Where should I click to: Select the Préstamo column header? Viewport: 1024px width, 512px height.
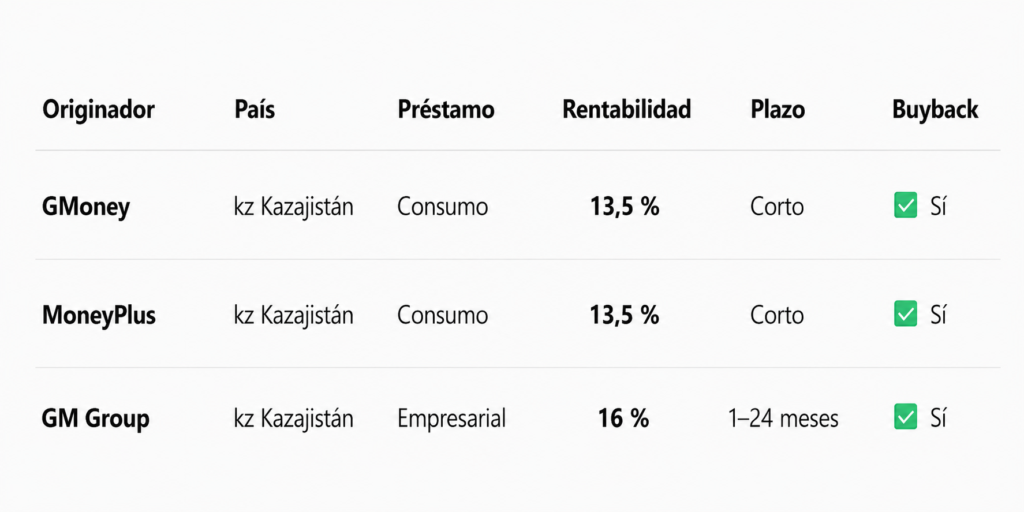click(x=446, y=110)
